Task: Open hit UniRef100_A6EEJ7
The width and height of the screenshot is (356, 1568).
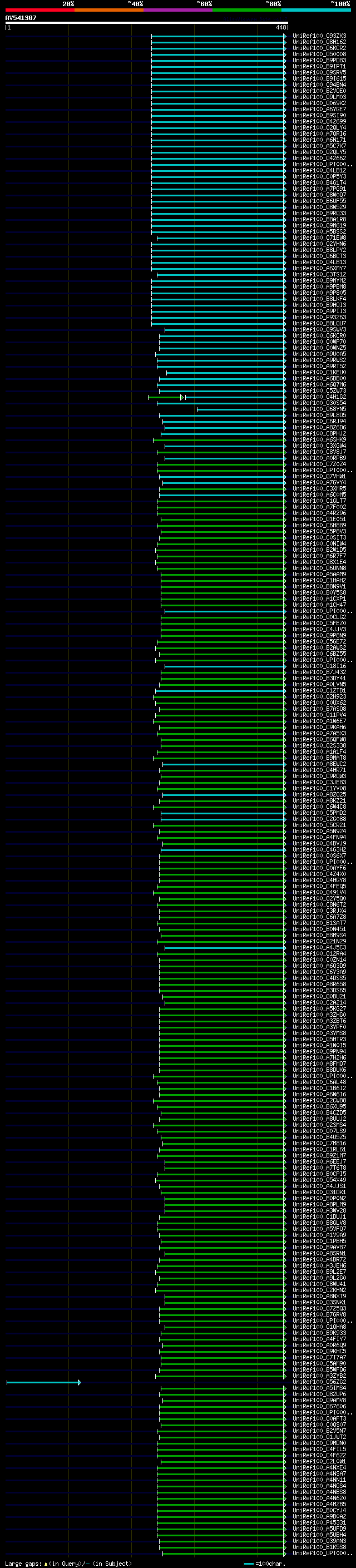Action: 319,1161
